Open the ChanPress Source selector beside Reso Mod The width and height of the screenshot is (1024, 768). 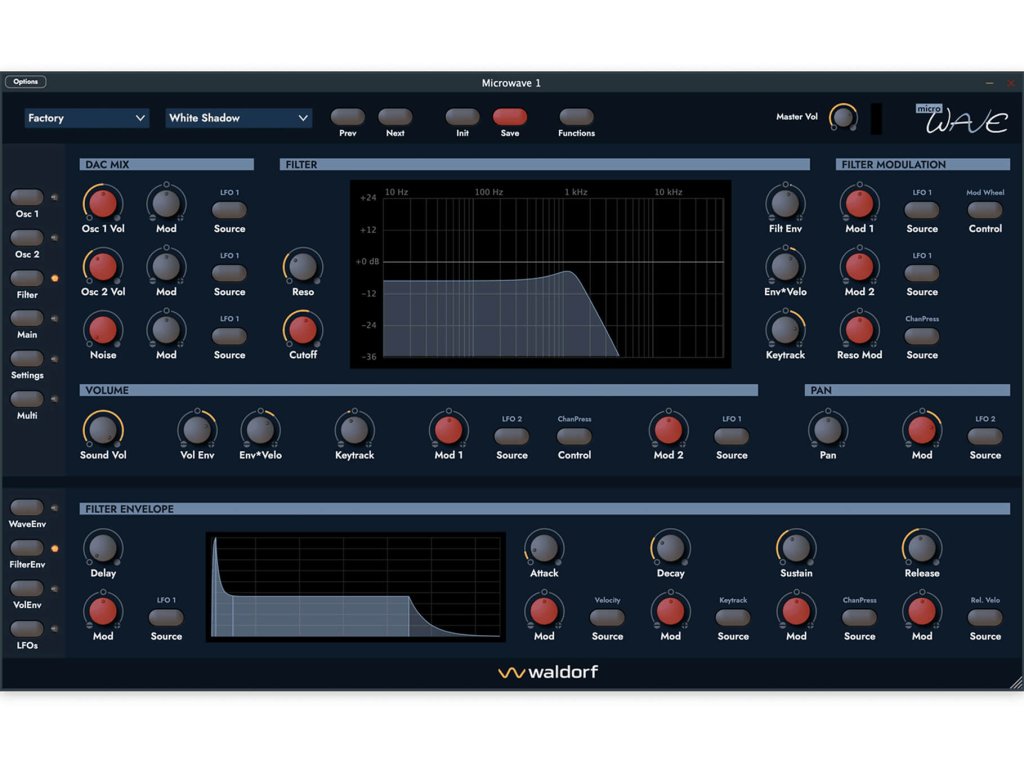coord(921,336)
